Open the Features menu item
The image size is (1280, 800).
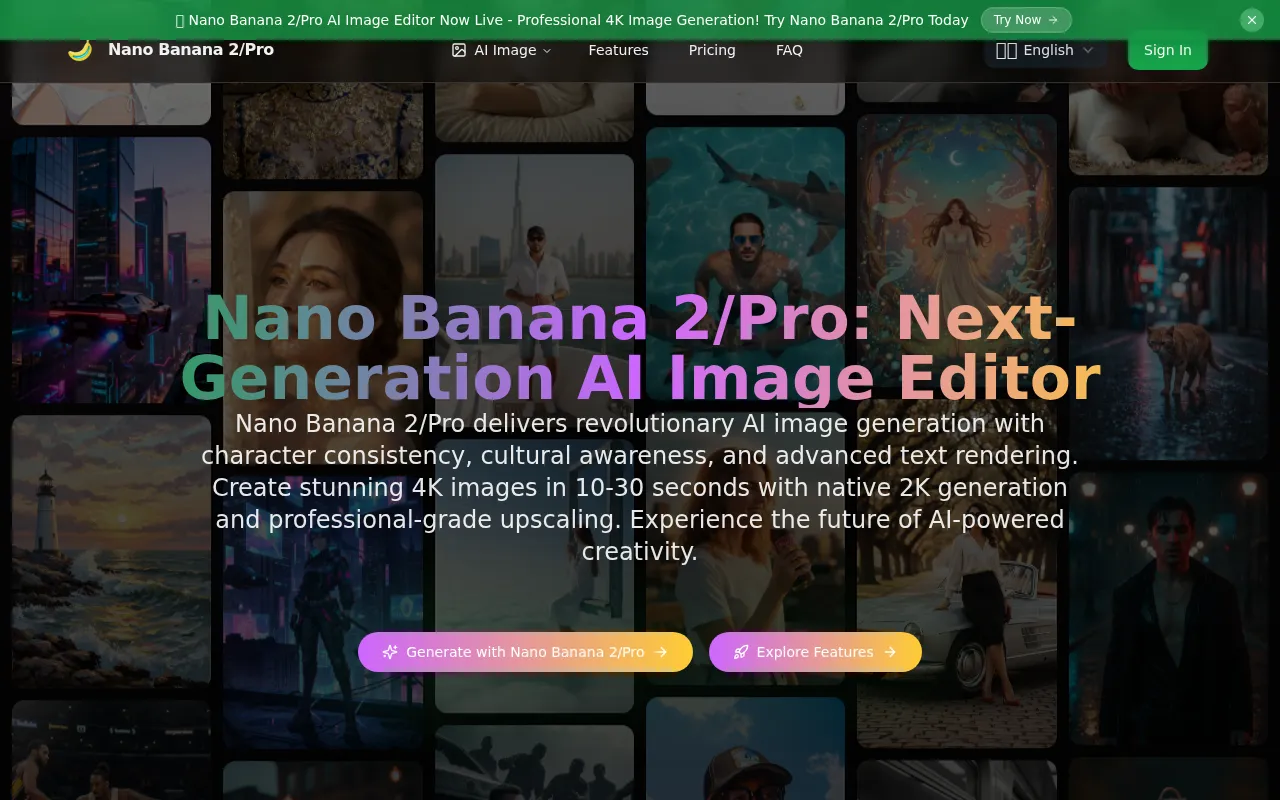pos(618,50)
